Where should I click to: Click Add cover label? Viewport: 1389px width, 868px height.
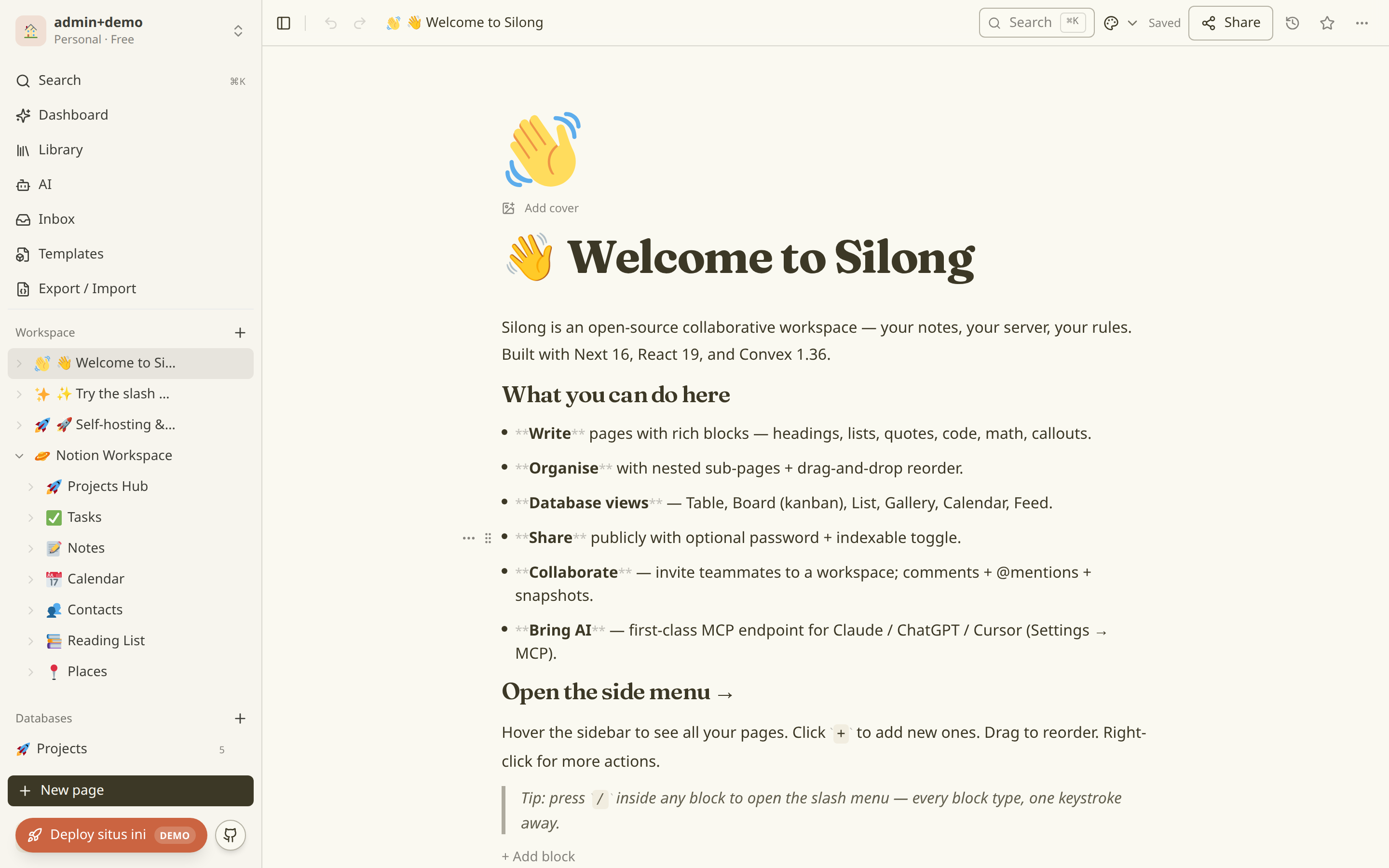tap(551, 208)
